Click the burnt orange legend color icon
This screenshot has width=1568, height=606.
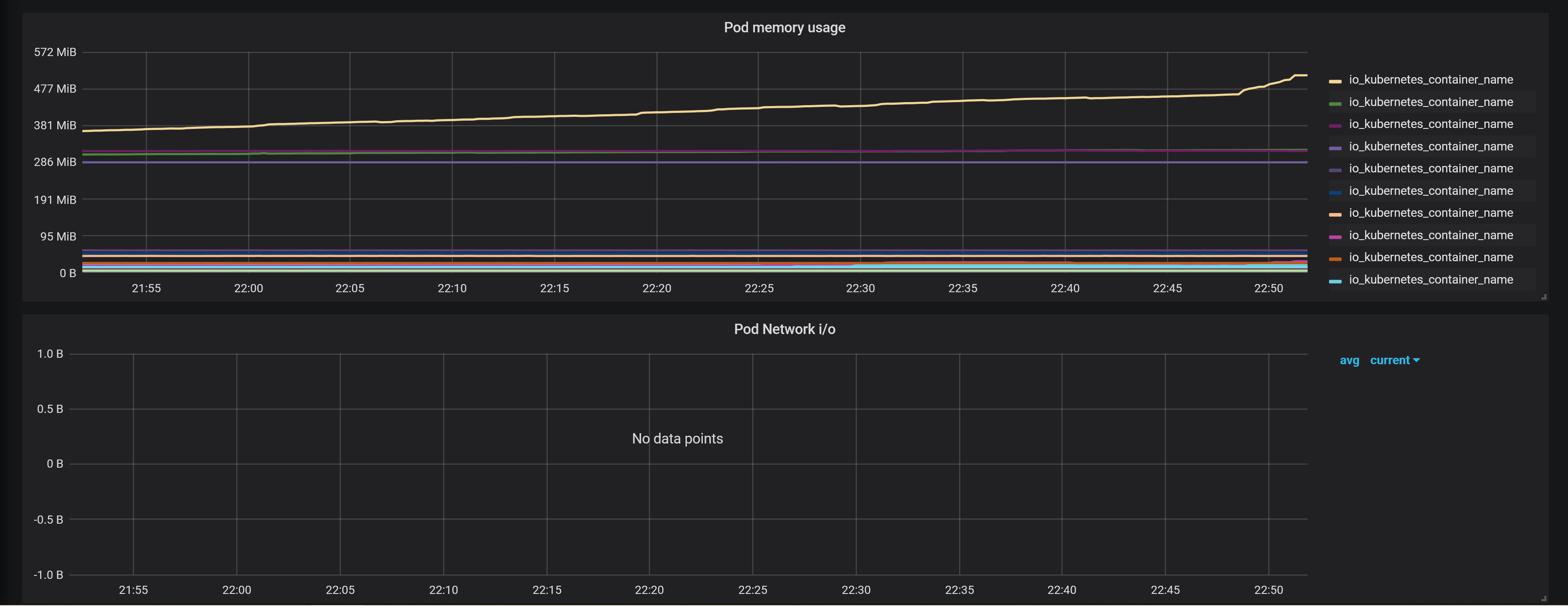[x=1335, y=259]
